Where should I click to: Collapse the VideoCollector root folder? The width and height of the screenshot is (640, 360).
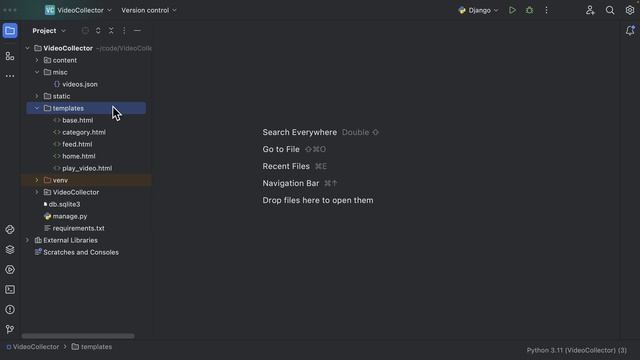point(27,48)
